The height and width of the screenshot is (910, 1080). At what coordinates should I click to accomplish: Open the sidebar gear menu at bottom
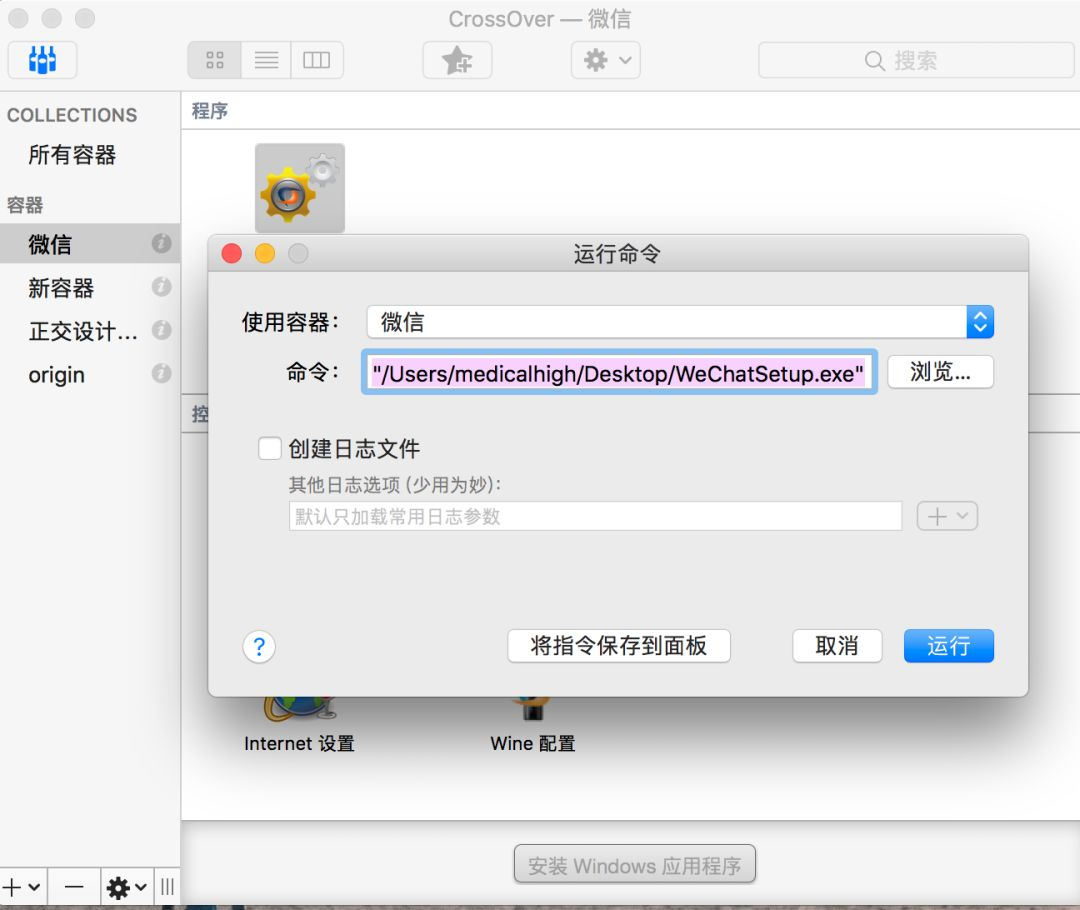[127, 887]
